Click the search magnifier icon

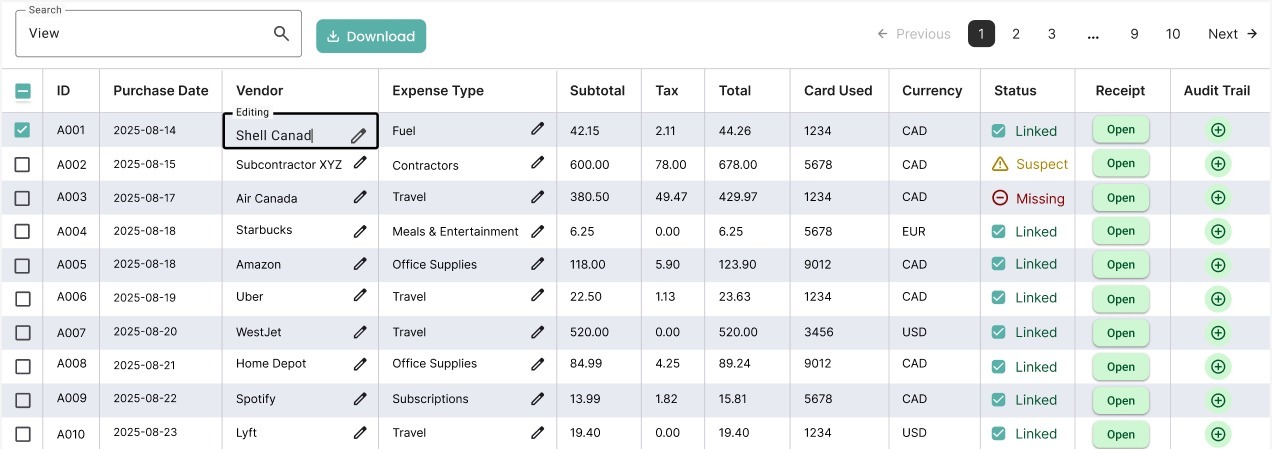pos(281,33)
